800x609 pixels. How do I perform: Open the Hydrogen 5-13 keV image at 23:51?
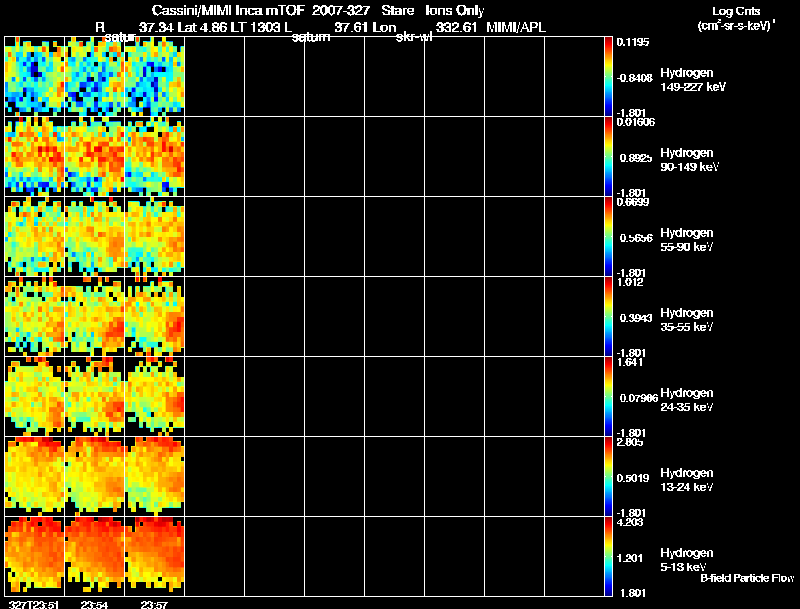pos(35,556)
